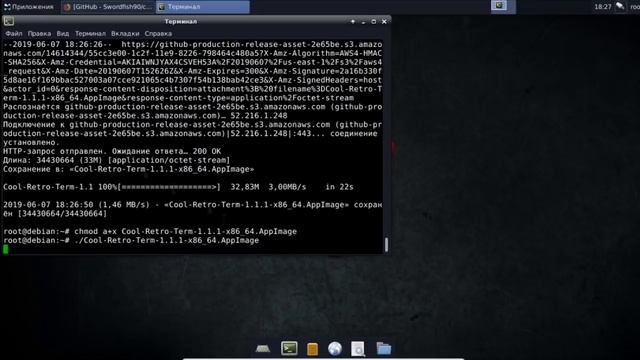Screen dimensions: 640x360
Task: Launch the terminal emulator from the dock
Action: 289,348
